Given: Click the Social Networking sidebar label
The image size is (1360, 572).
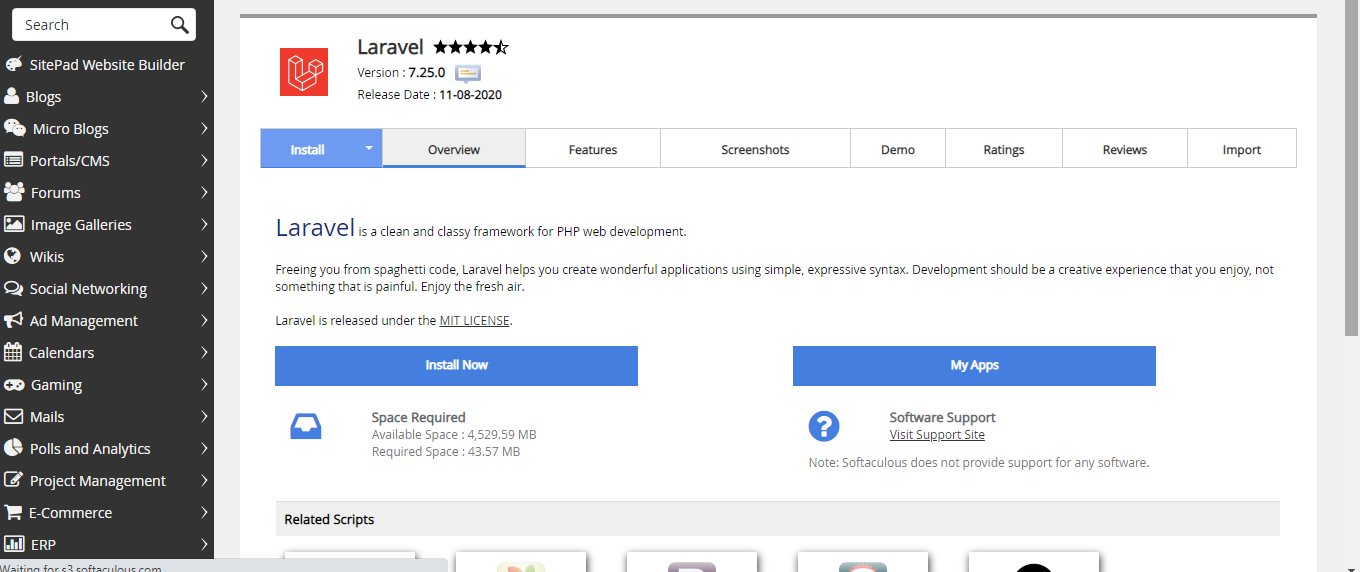Looking at the screenshot, I should coord(88,289).
